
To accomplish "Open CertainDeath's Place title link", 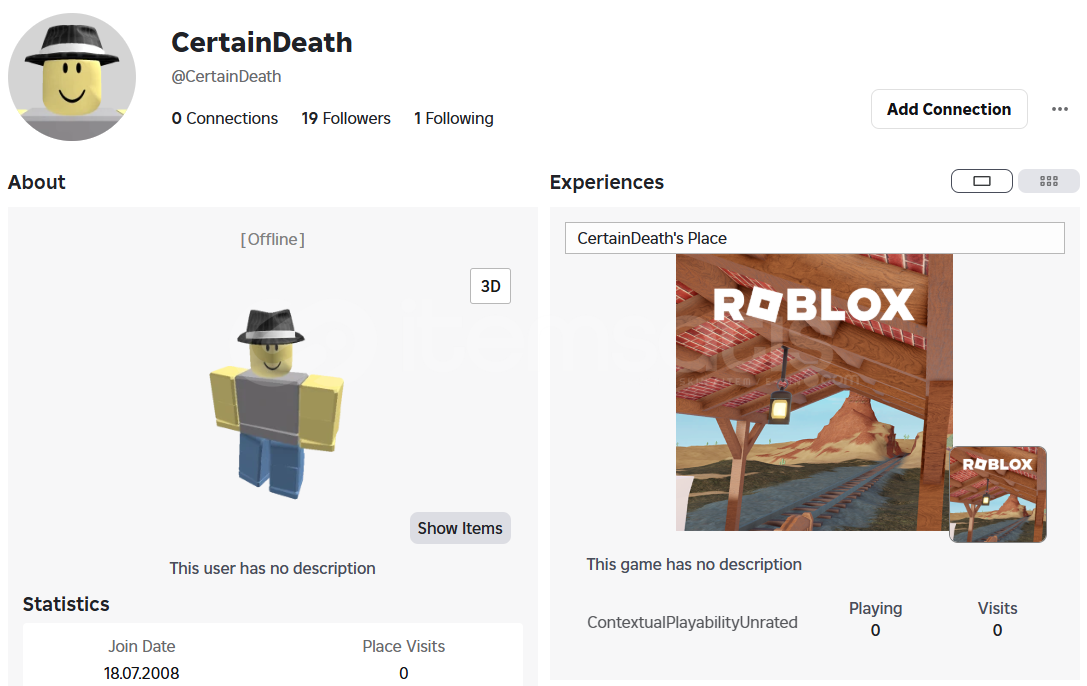I will click(652, 238).
